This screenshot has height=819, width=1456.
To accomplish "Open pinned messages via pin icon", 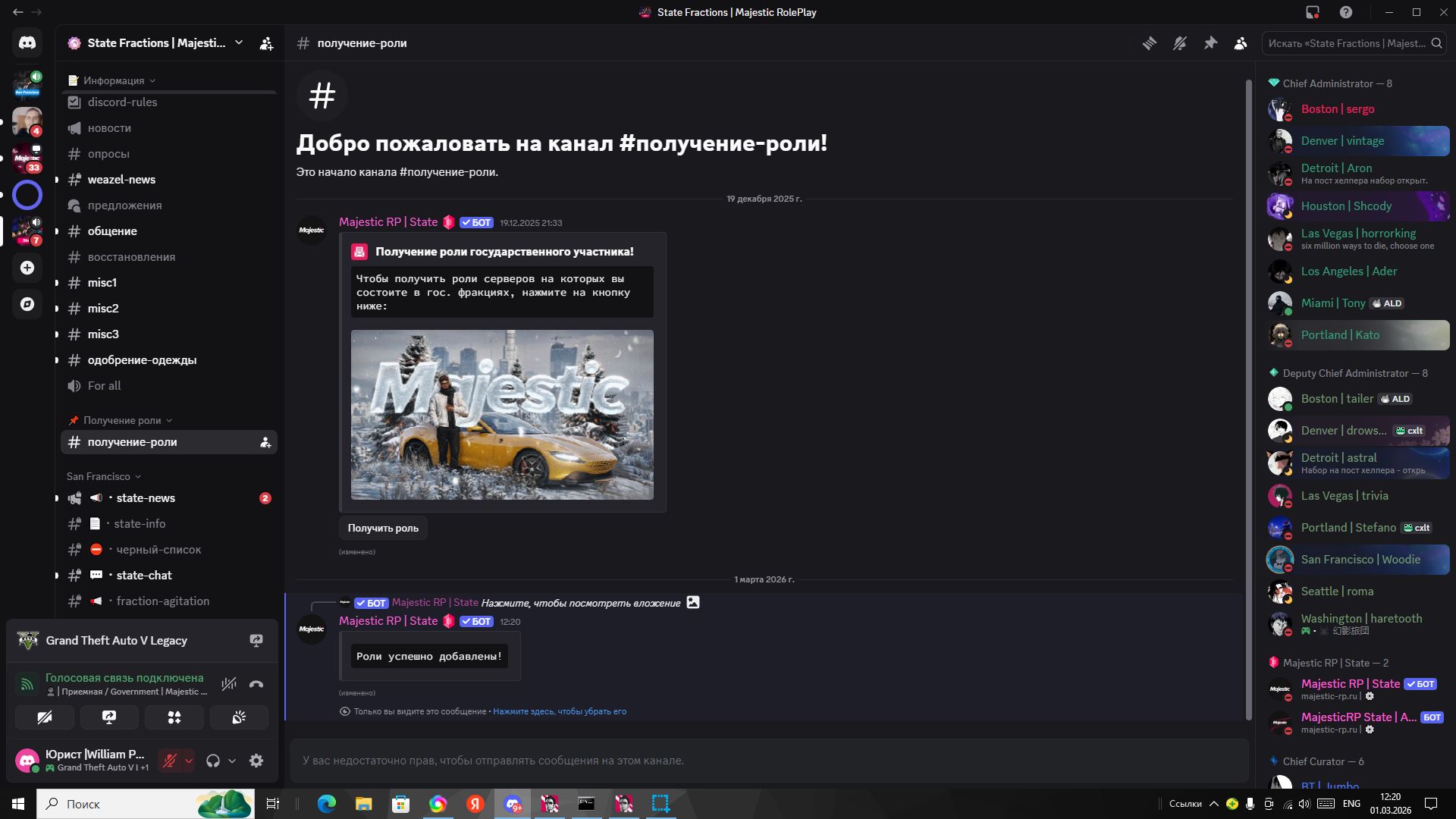I will coord(1210,43).
